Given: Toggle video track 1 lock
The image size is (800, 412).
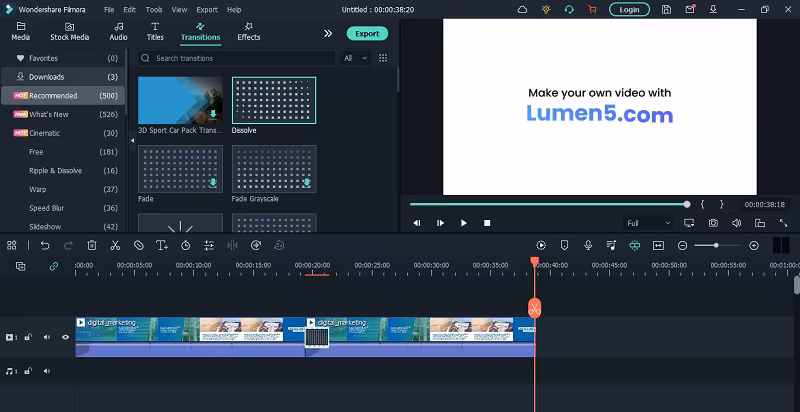Looking at the screenshot, I should coord(28,337).
